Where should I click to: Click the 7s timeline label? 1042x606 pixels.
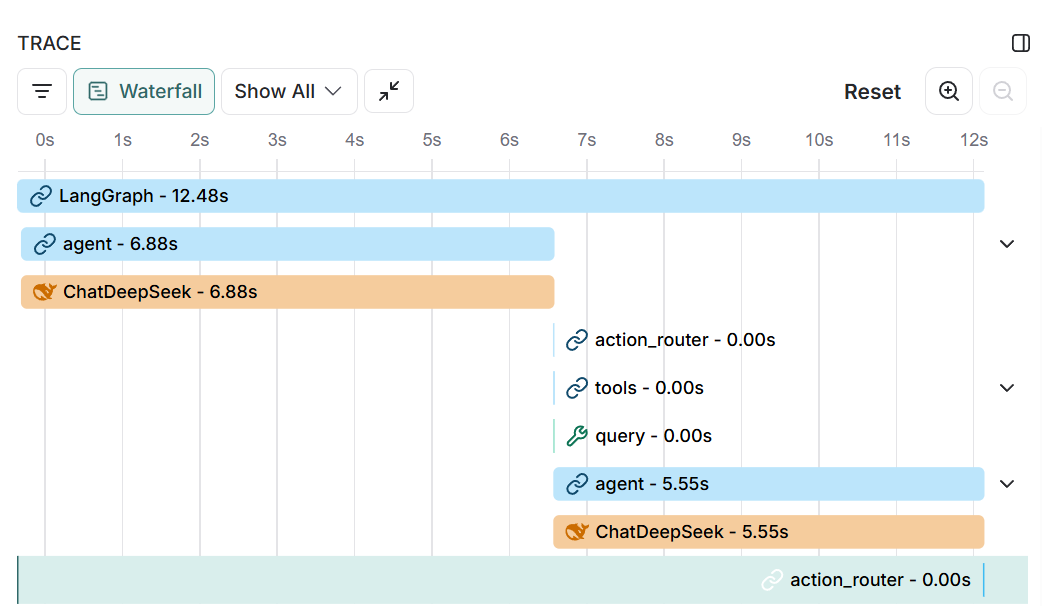587,140
